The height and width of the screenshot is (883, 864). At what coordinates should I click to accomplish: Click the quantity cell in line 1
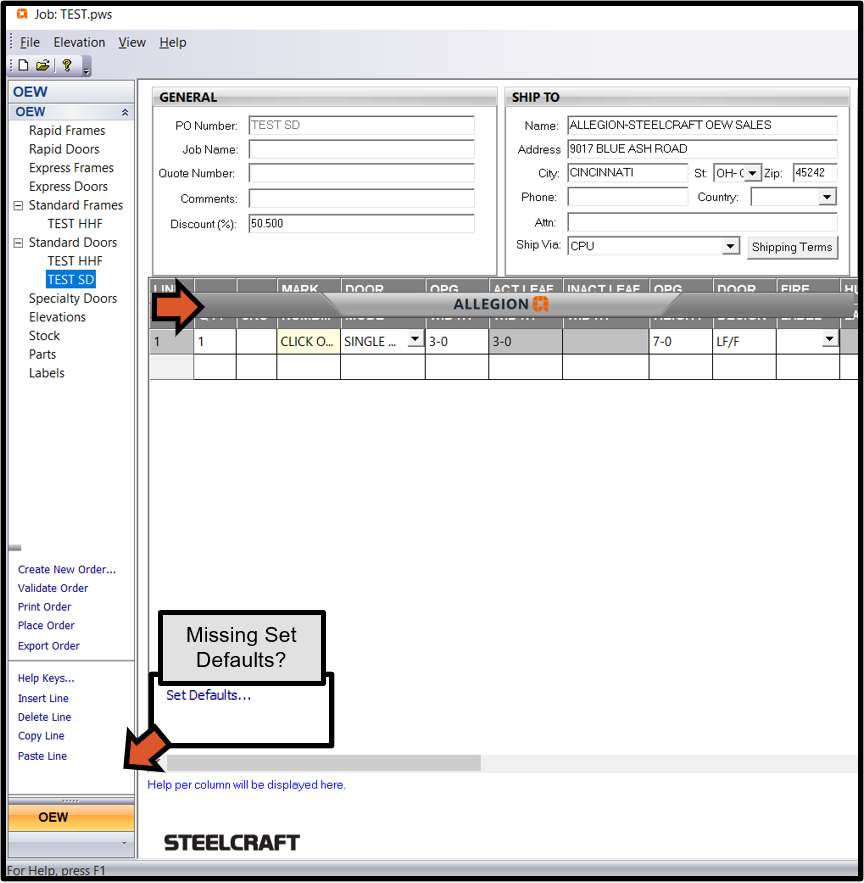[215, 341]
